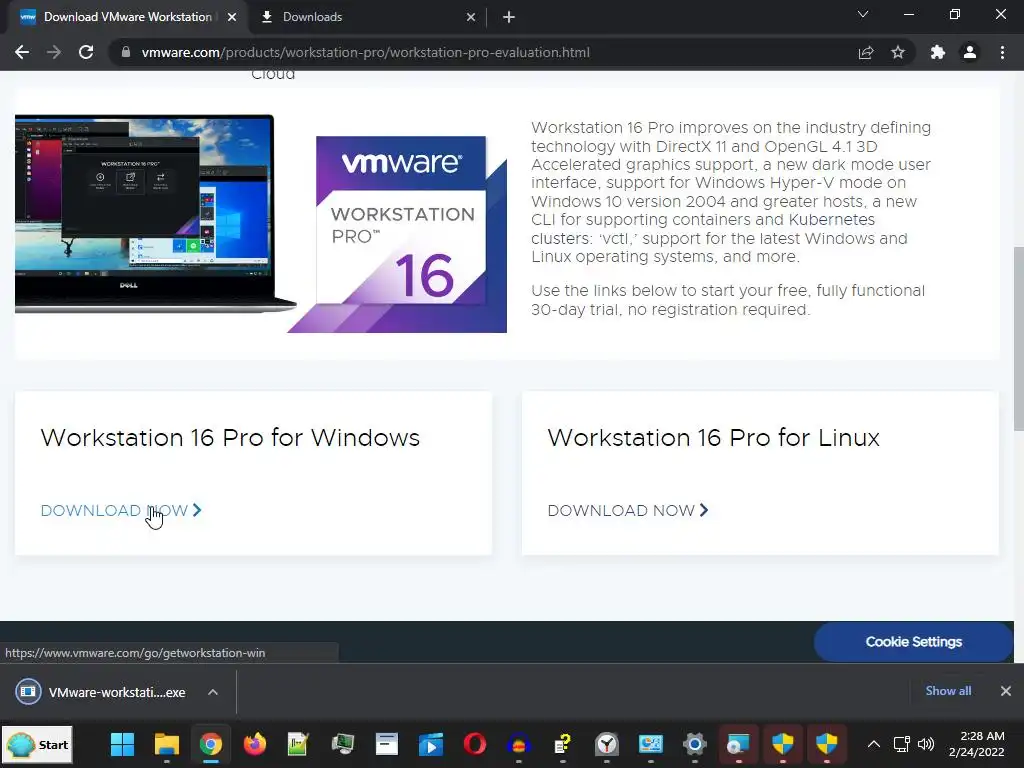Select the Download VMware Workstation tab
Image resolution: width=1024 pixels, height=768 pixels.
coord(128,17)
